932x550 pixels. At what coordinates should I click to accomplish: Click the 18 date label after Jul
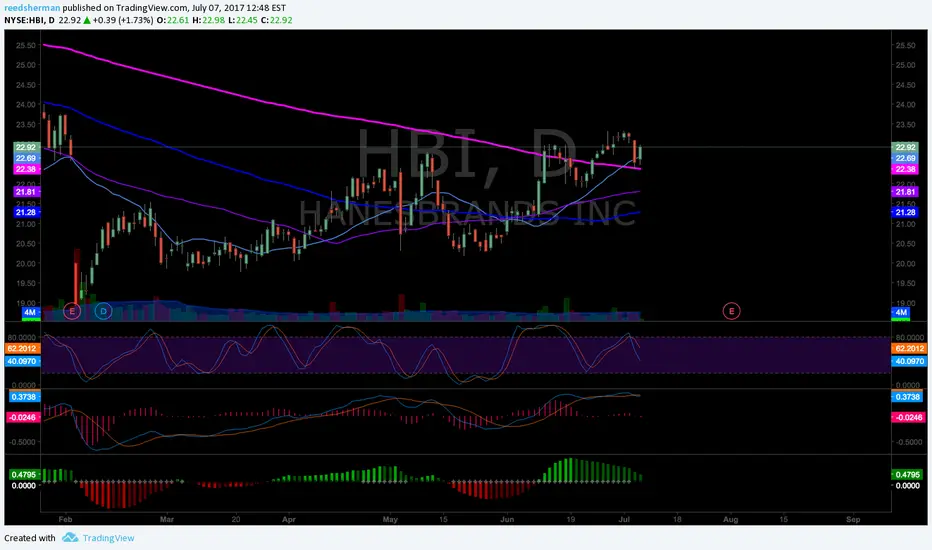(677, 519)
